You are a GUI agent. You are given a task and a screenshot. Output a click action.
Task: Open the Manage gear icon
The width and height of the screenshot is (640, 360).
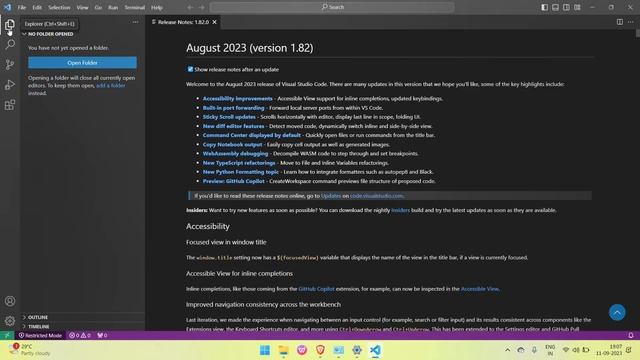[x=10, y=321]
